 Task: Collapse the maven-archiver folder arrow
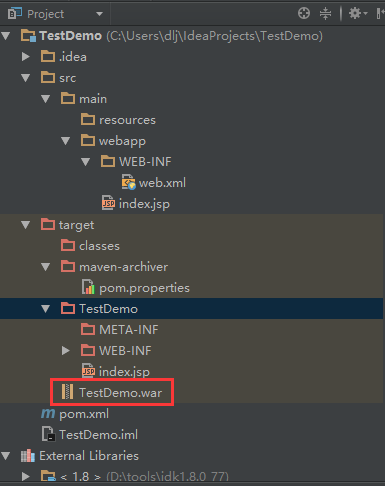pos(46,267)
